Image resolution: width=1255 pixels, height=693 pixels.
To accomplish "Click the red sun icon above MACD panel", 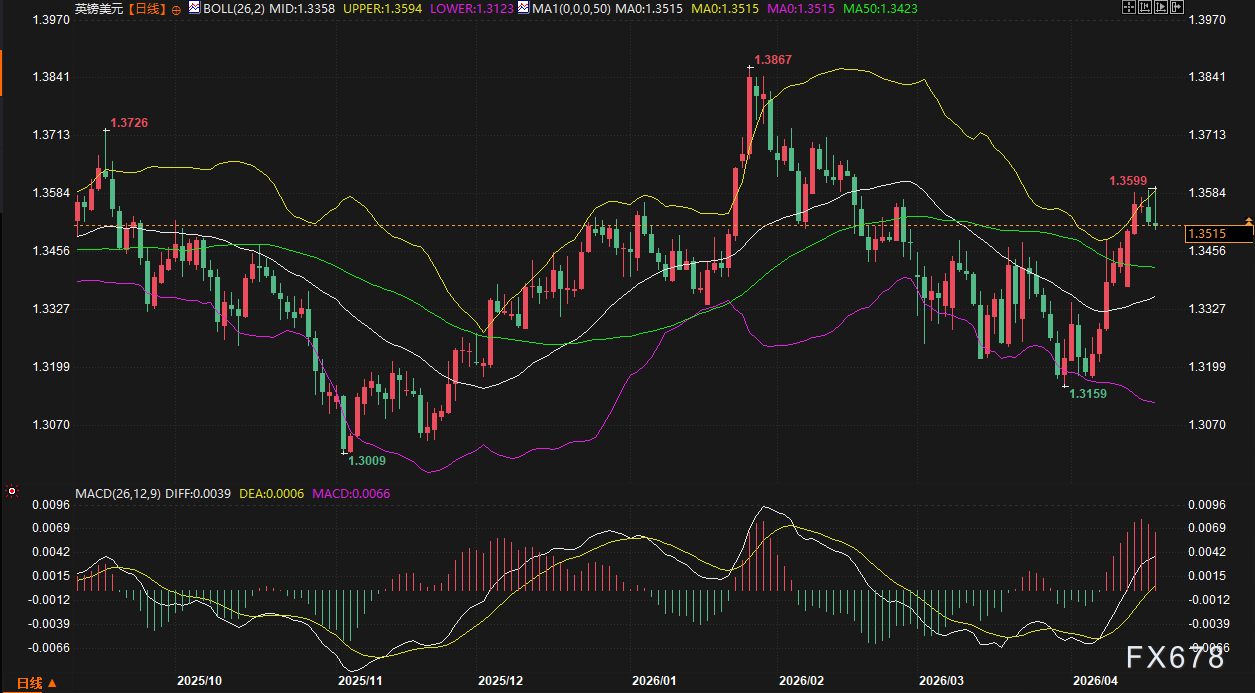I will click(x=11, y=491).
